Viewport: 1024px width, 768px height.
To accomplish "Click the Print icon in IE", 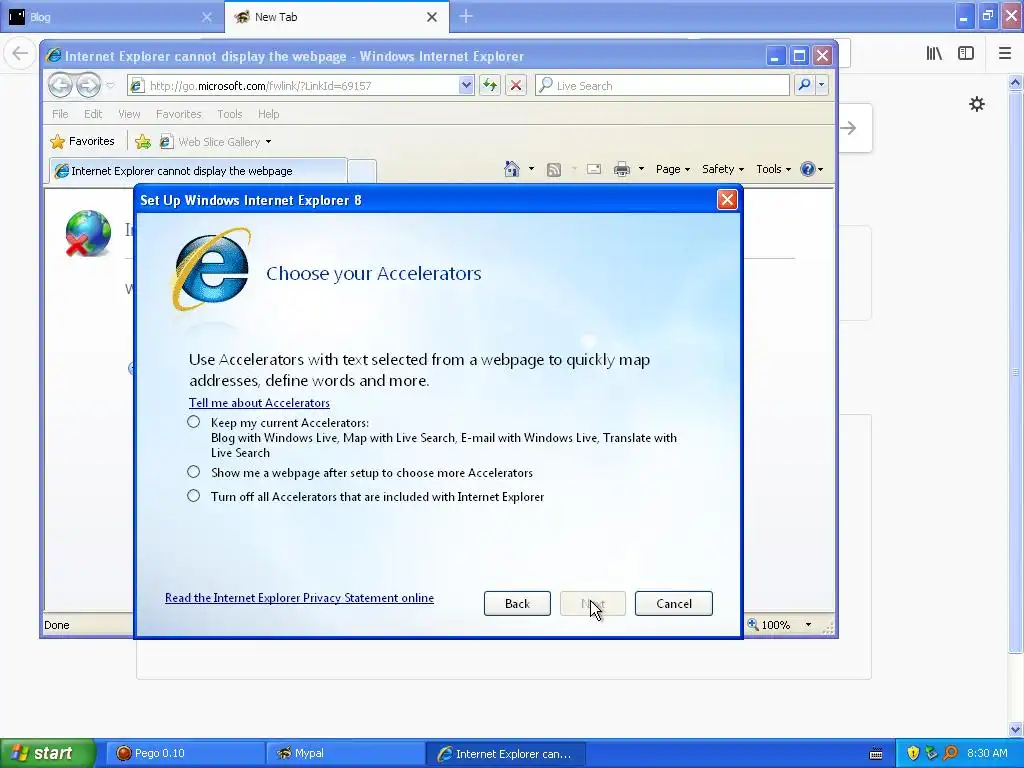I will click(622, 170).
